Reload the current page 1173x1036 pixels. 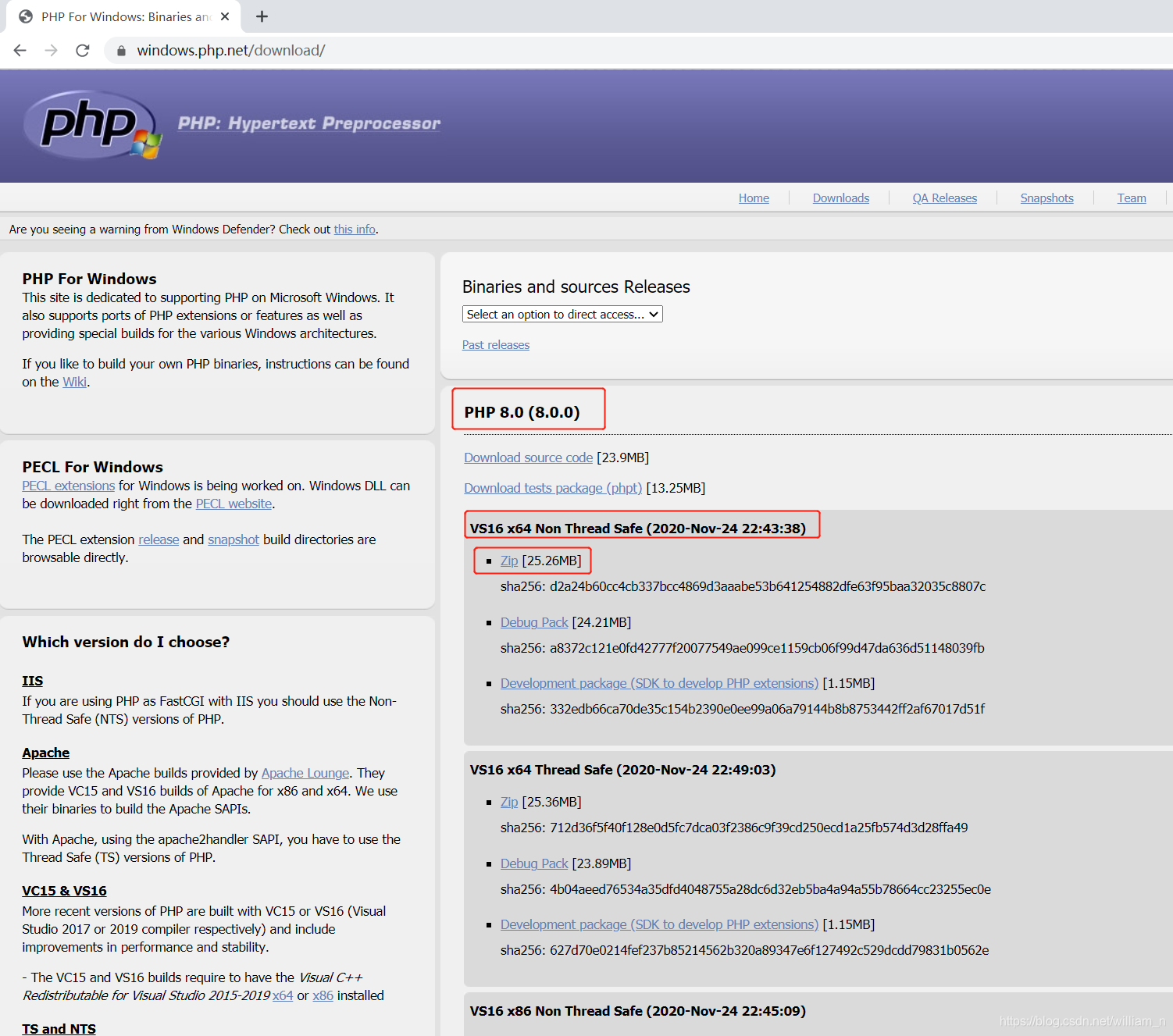pyautogui.click(x=82, y=50)
